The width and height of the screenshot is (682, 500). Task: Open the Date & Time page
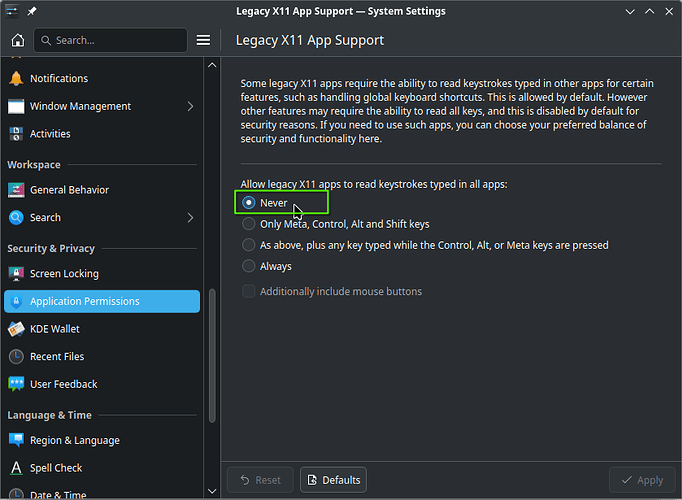102,494
